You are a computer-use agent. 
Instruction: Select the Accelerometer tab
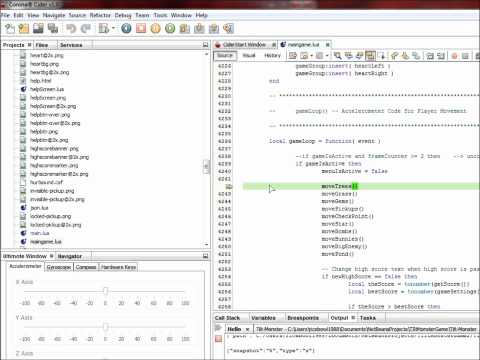pos(25,266)
